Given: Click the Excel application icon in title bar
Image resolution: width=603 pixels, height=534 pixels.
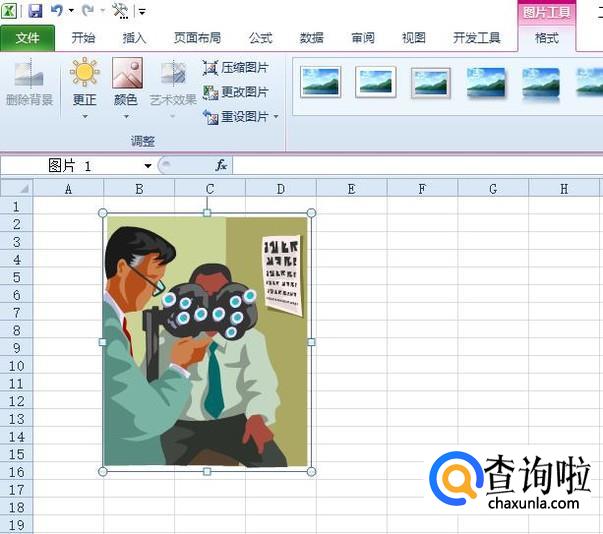Looking at the screenshot, I should (x=9, y=11).
